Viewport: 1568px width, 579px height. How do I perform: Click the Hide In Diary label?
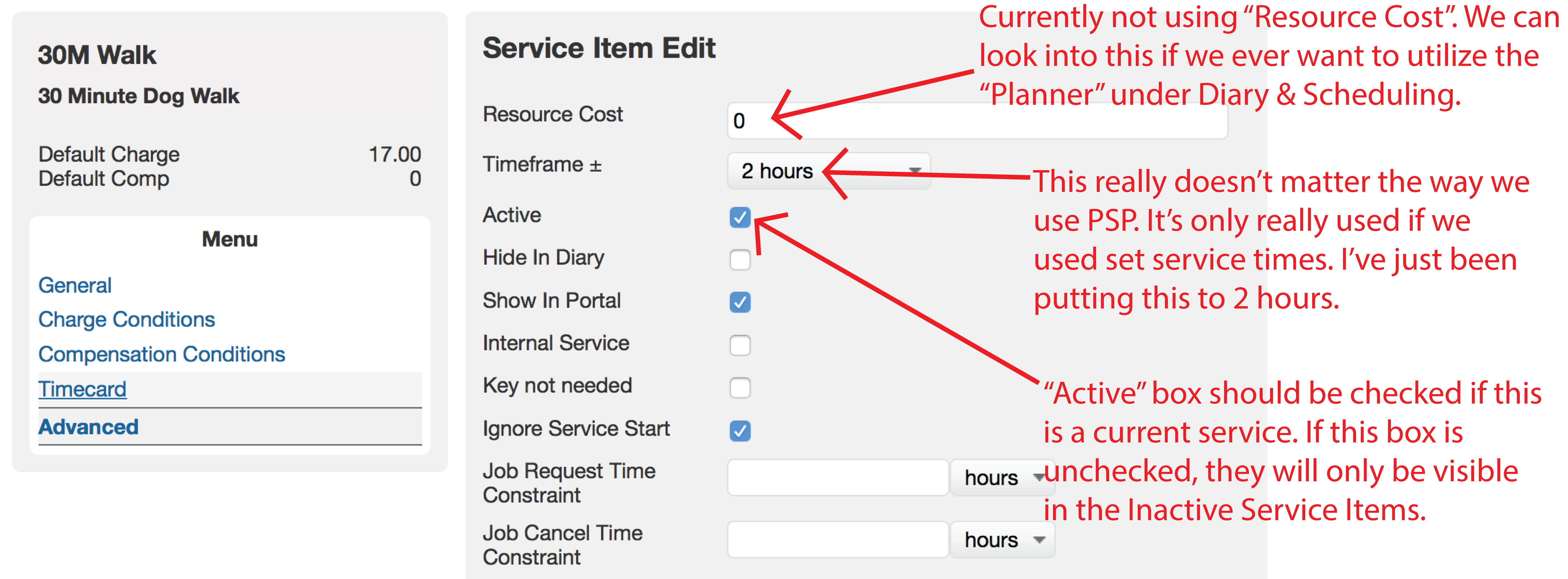[x=544, y=258]
